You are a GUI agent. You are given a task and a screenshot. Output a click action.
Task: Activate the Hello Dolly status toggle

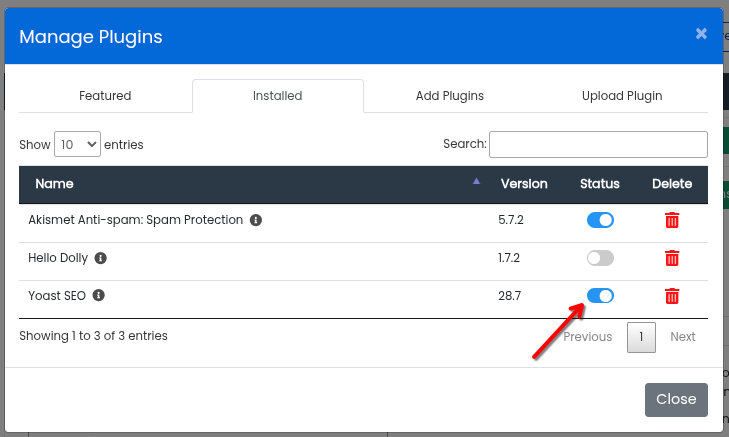point(600,258)
